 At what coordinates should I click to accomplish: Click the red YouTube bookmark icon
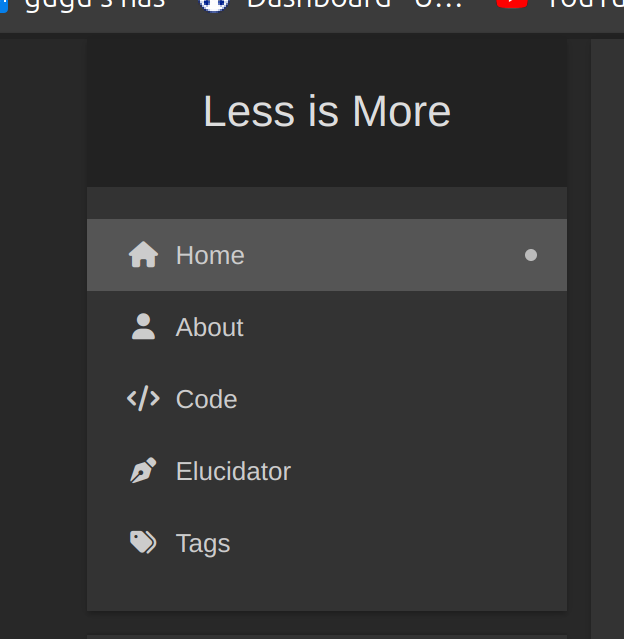(x=511, y=4)
